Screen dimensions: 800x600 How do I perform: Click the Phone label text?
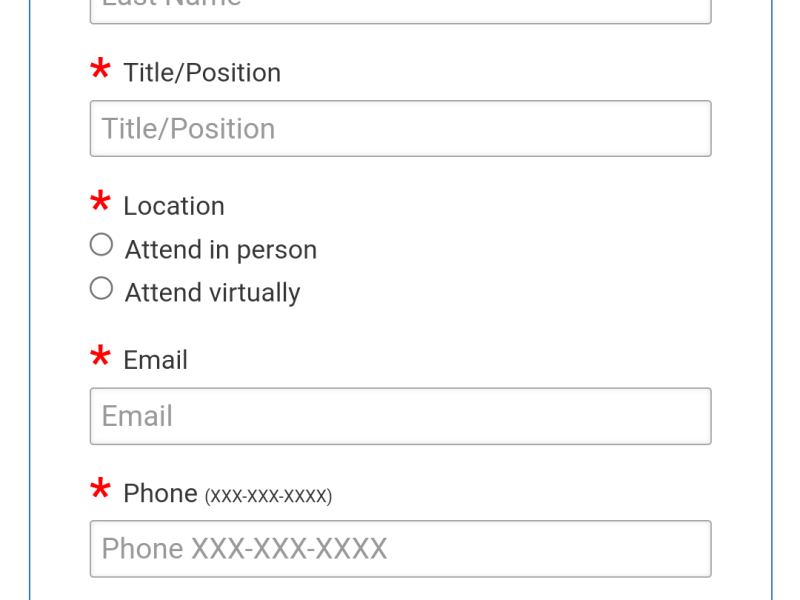(x=160, y=492)
